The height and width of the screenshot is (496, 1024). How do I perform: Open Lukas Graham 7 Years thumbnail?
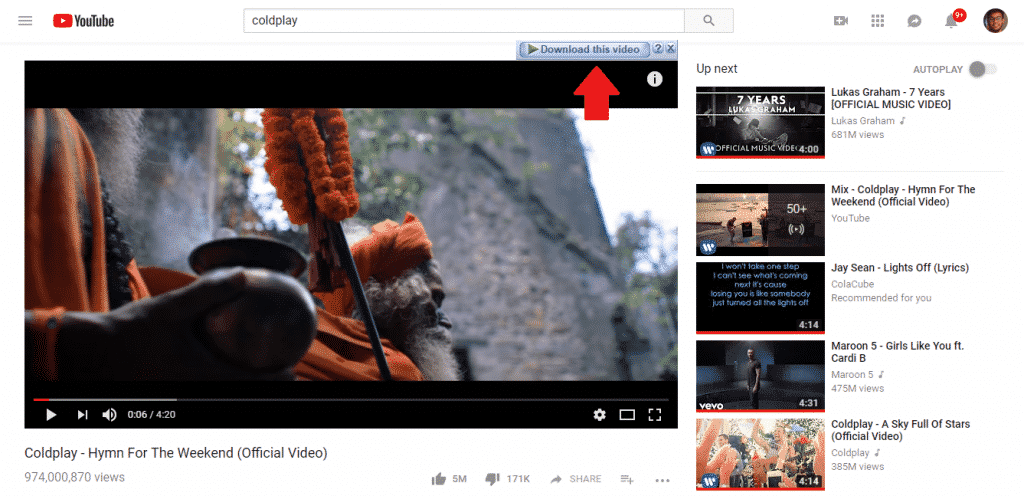pyautogui.click(x=759, y=122)
